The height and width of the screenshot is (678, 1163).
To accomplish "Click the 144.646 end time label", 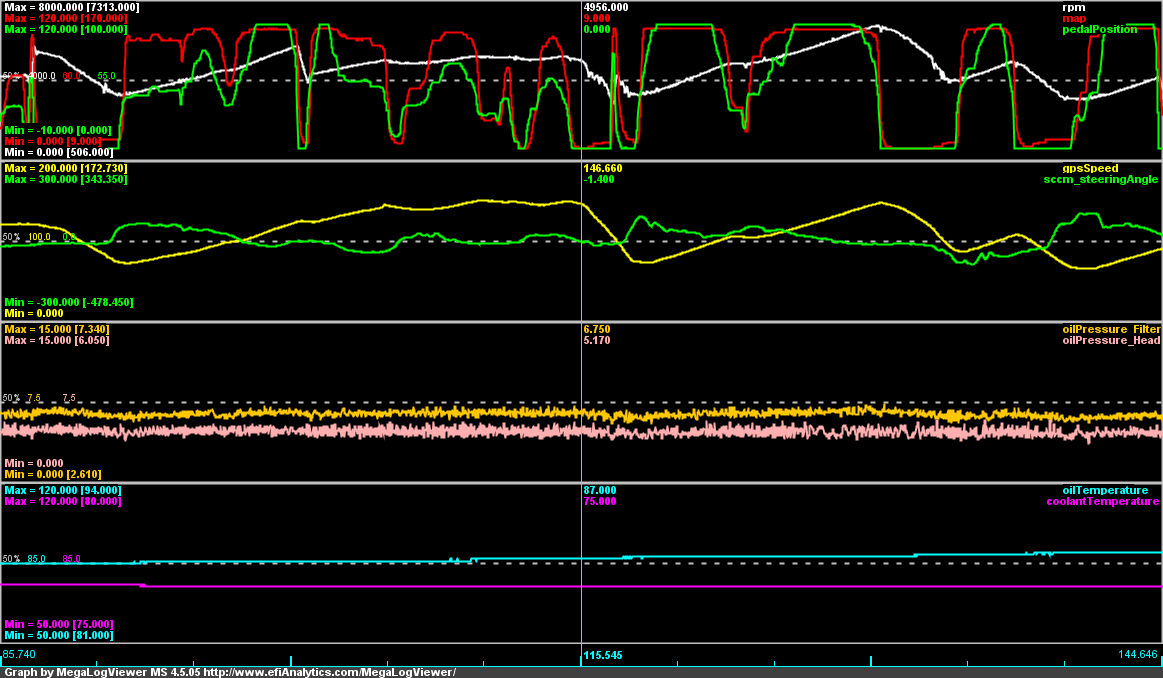I will (x=1138, y=654).
